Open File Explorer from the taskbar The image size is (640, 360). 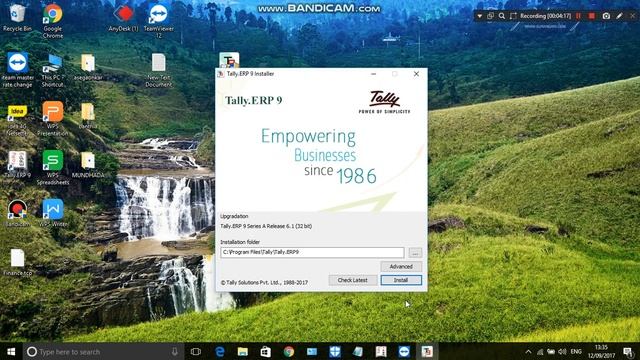point(242,351)
